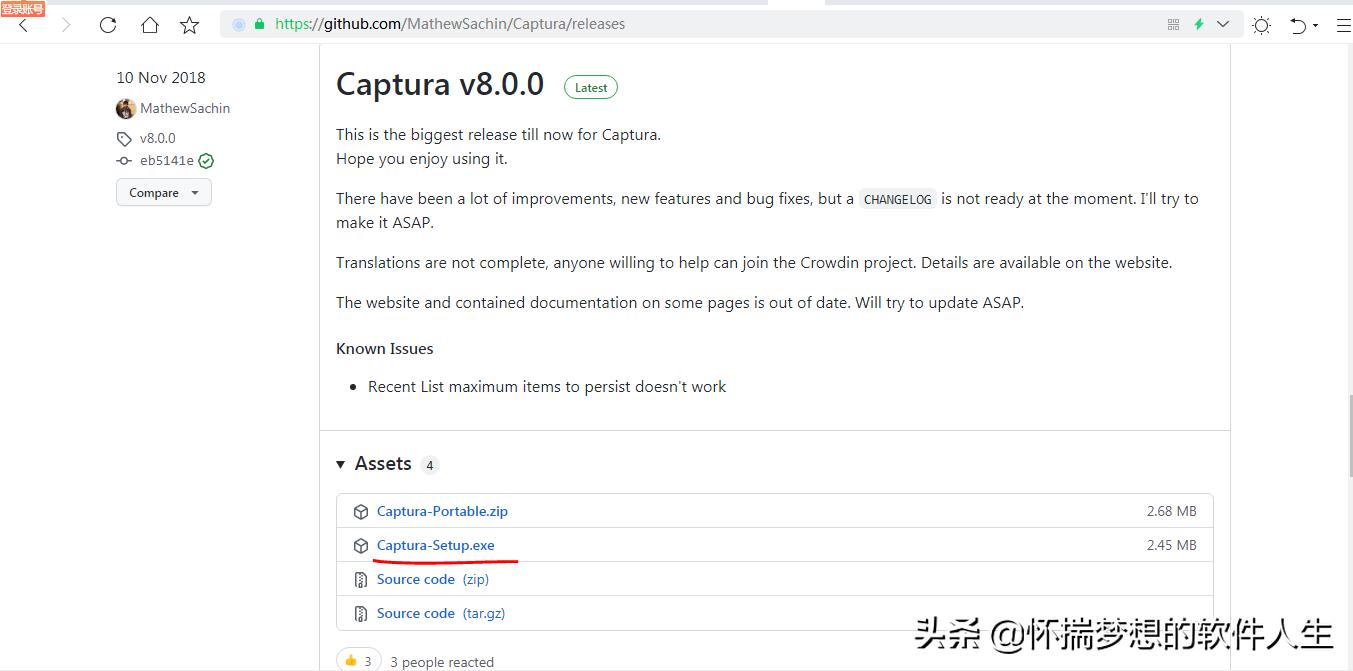
Task: Click the Known Issues heading
Action: (x=385, y=349)
